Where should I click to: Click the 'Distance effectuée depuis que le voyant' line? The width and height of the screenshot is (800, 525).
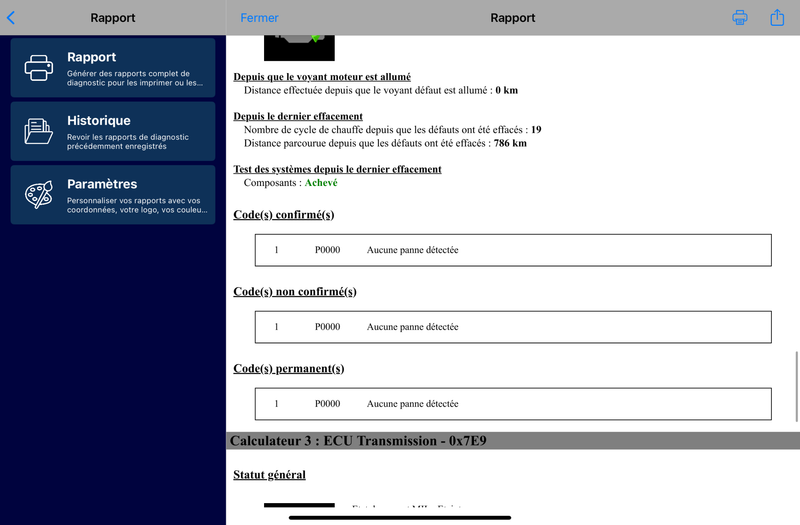pos(381,90)
